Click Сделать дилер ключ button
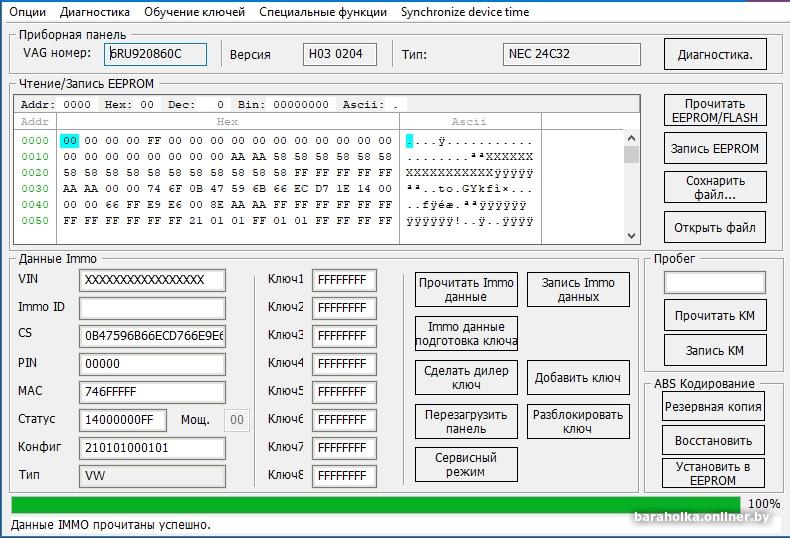Viewport: 790px width, 538px height. 466,377
